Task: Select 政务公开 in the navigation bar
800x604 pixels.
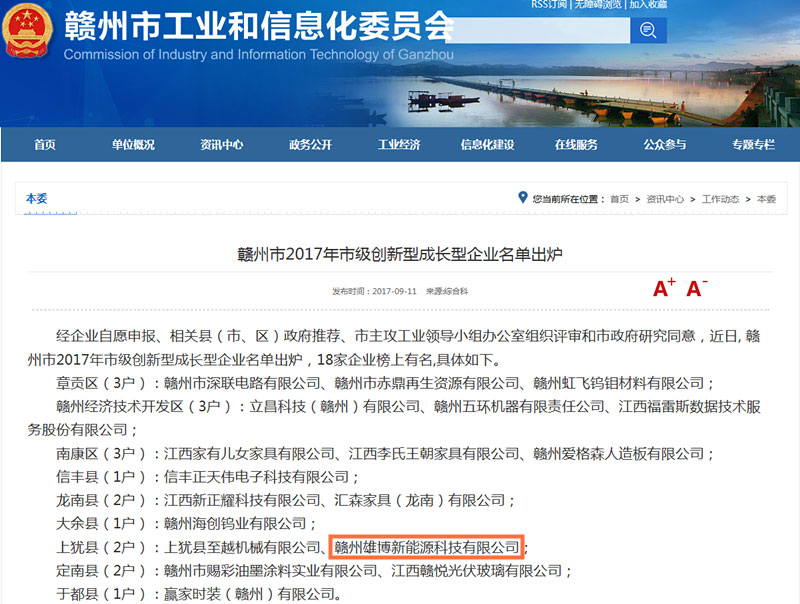Action: pos(310,145)
